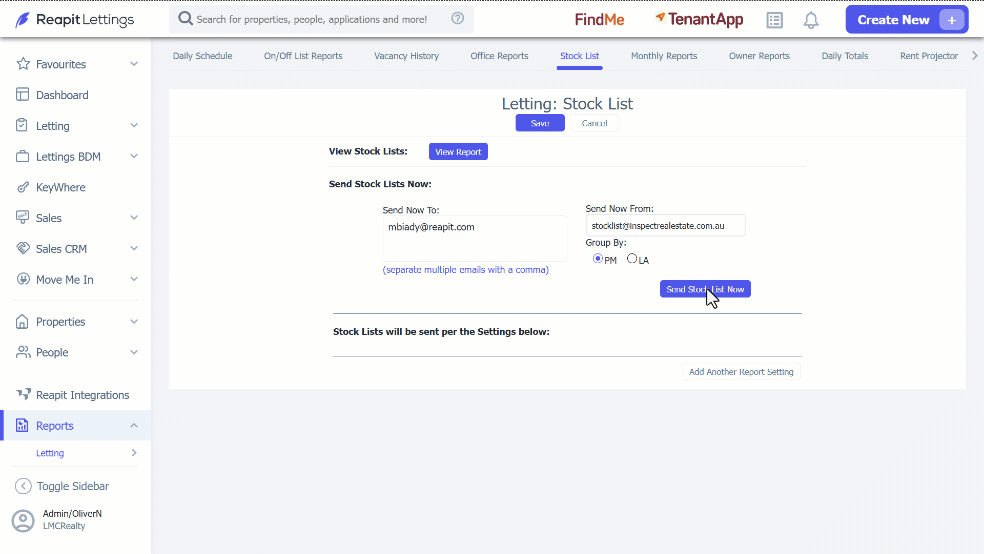Viewport: 984px width, 554px height.
Task: Click the Send Now To email field
Action: [474, 238]
